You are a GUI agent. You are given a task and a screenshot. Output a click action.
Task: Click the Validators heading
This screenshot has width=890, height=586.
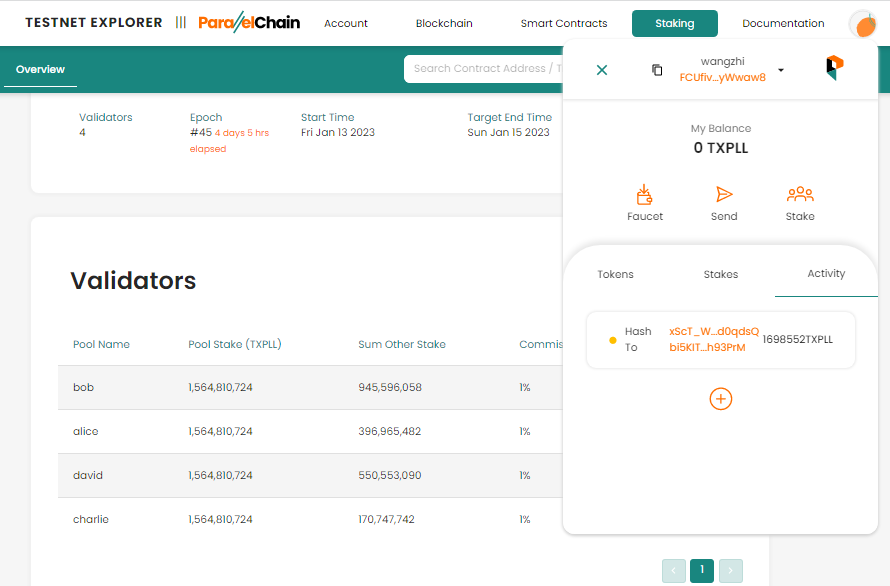pos(133,281)
